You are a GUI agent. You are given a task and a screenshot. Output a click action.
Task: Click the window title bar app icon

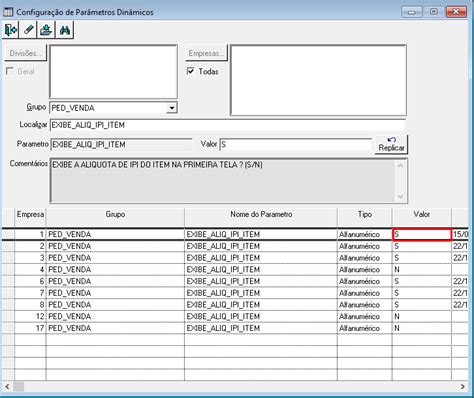[8, 12]
